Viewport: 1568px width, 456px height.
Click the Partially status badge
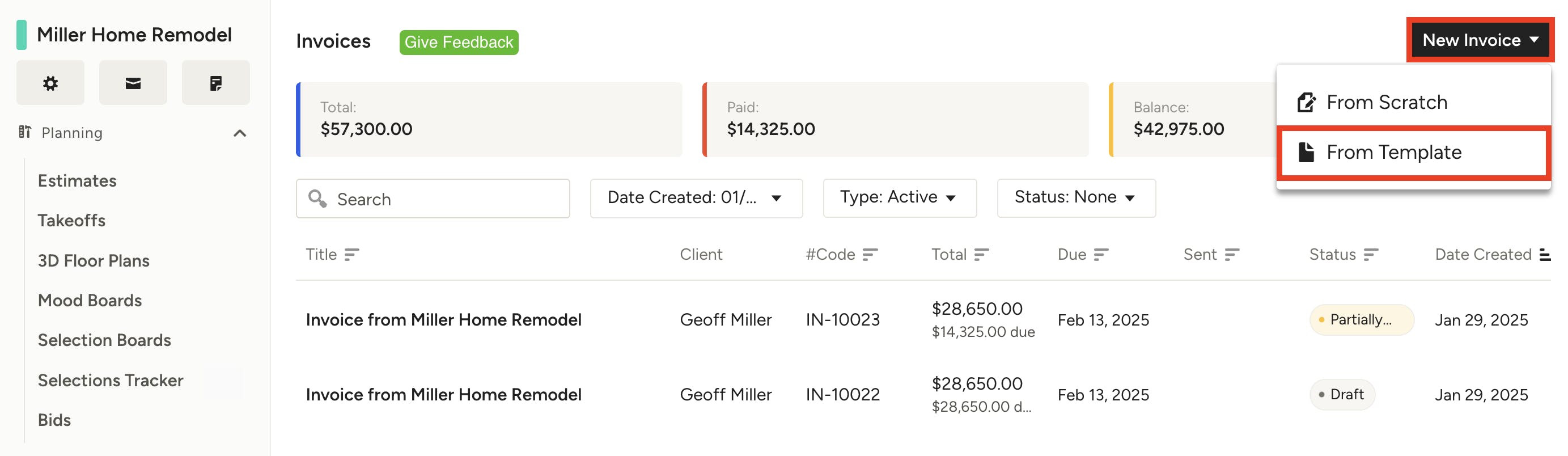1361,320
